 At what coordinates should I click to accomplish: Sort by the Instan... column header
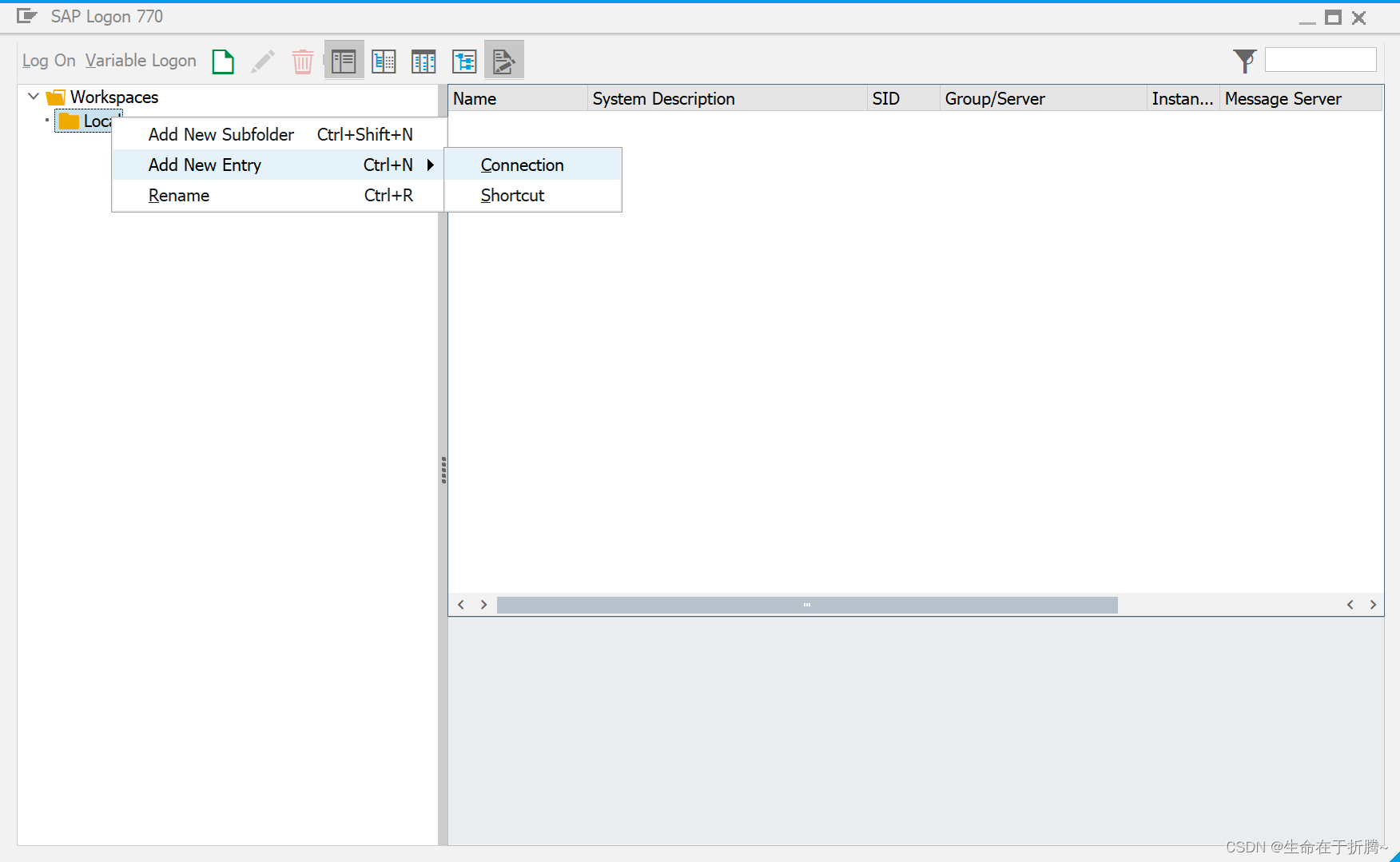(x=1183, y=98)
